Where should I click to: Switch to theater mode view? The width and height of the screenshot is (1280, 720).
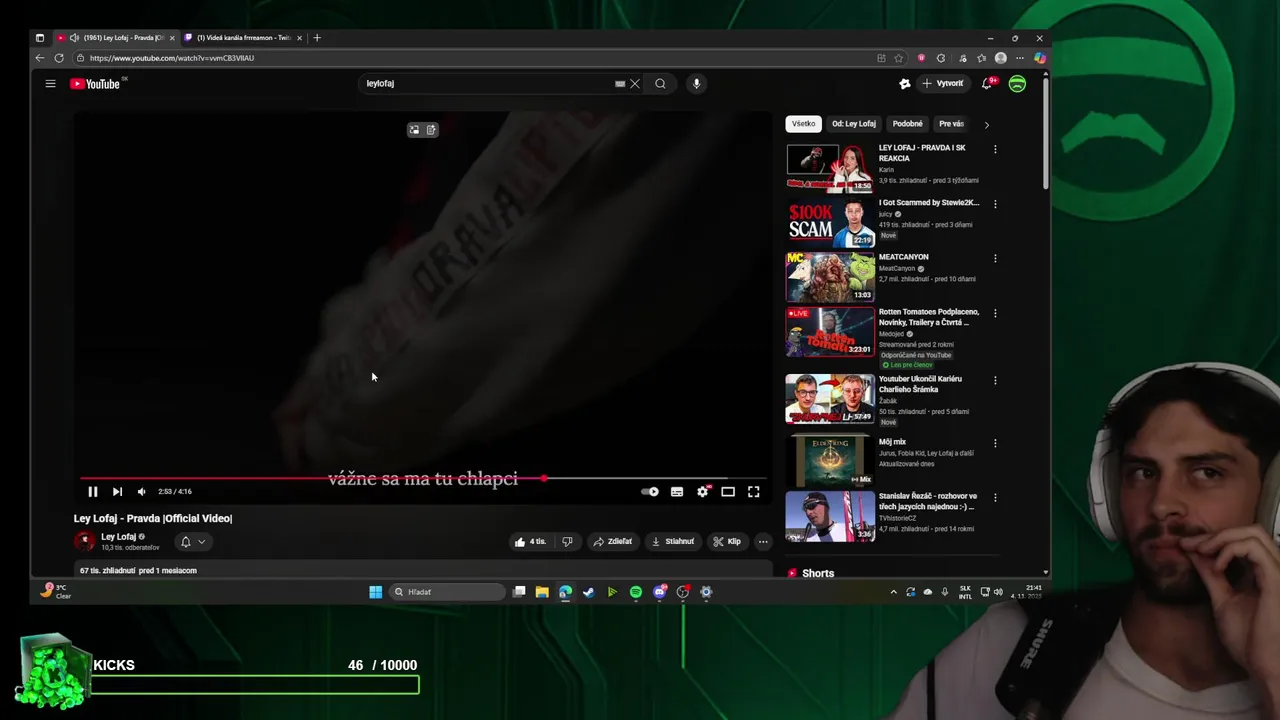click(x=728, y=491)
